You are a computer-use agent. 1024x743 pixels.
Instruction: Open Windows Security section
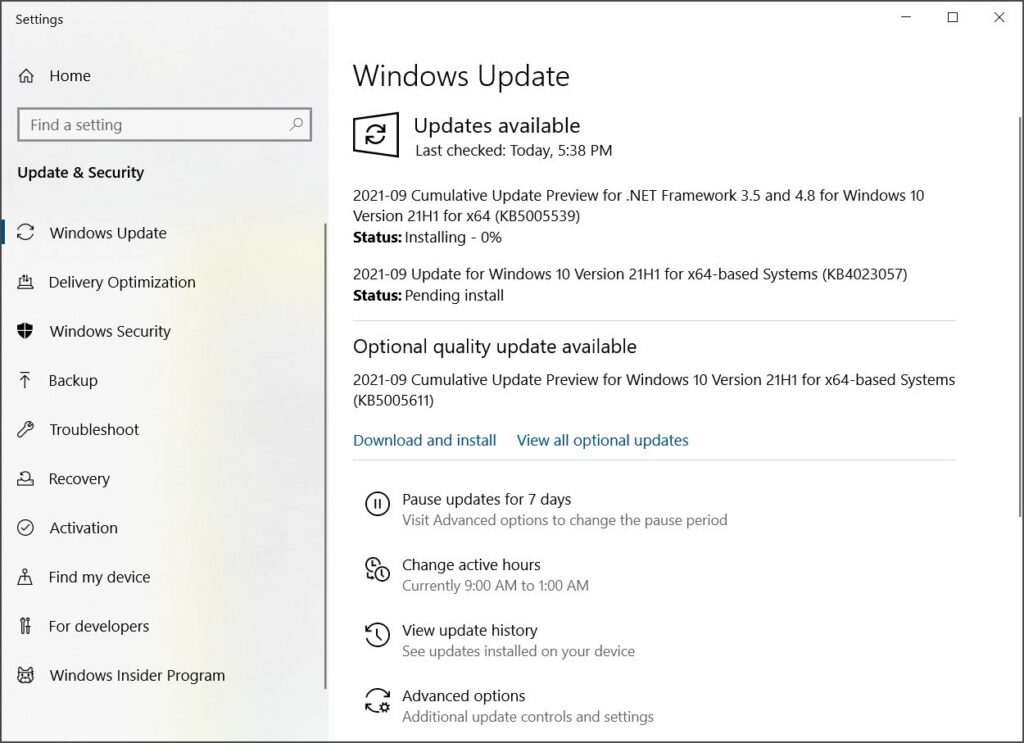[x=110, y=331]
